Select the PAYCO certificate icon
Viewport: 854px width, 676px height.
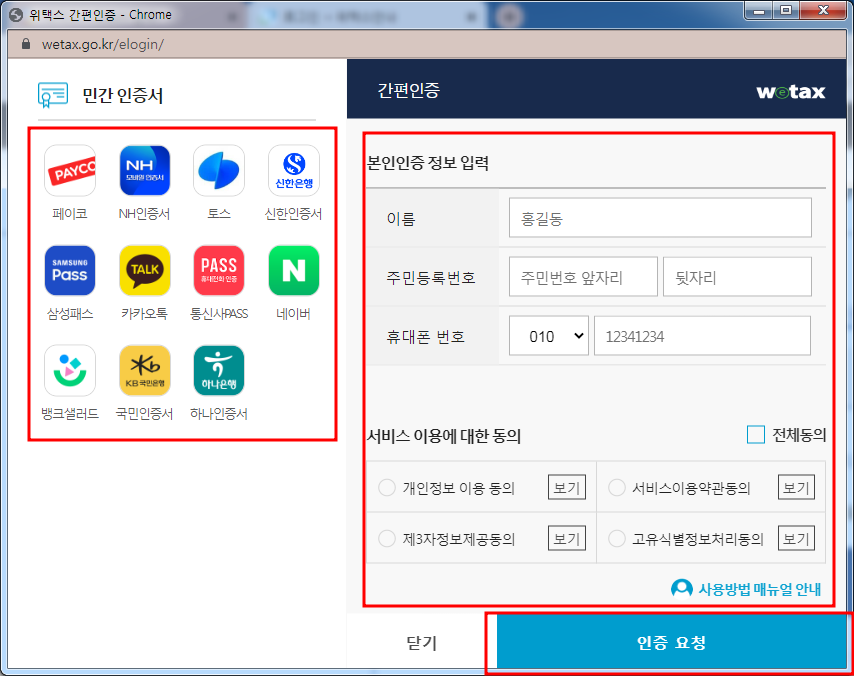coord(69,170)
